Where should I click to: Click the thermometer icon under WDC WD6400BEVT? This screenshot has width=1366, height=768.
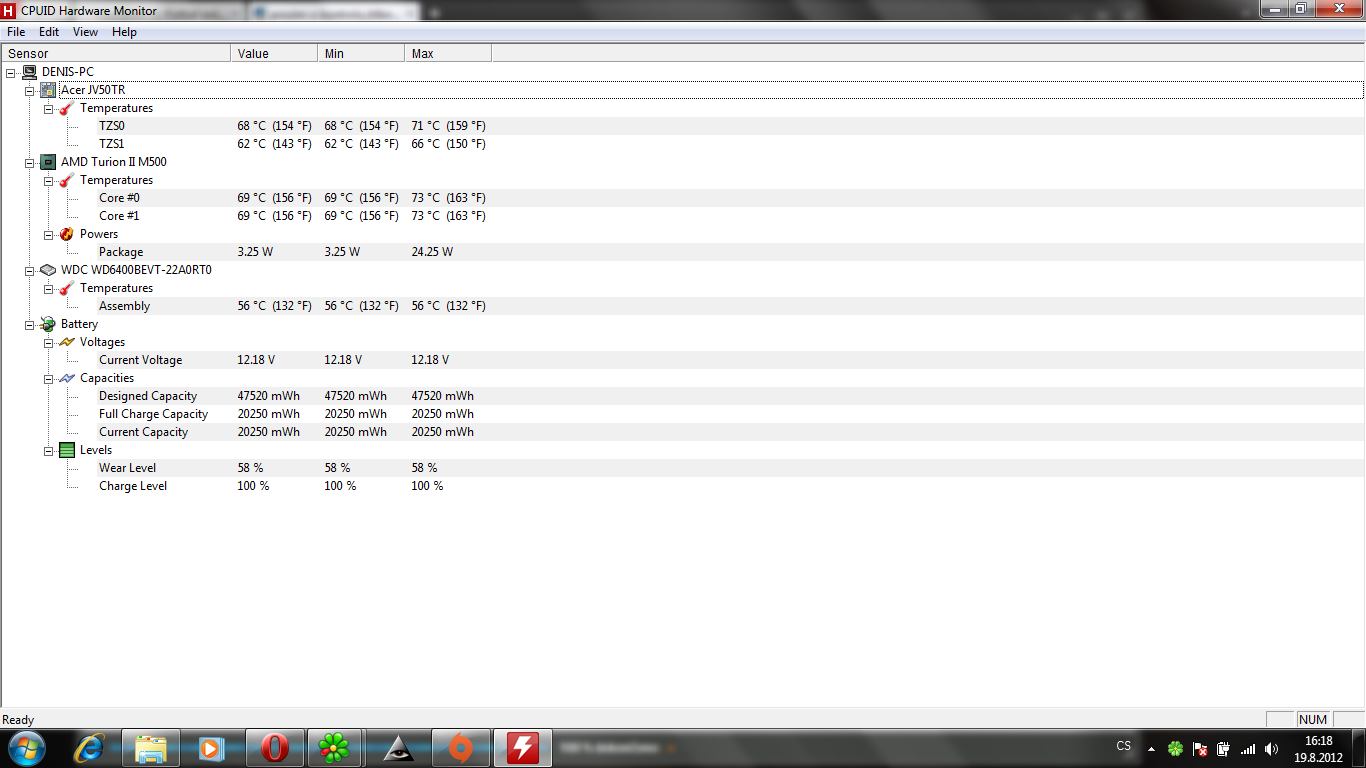point(67,288)
